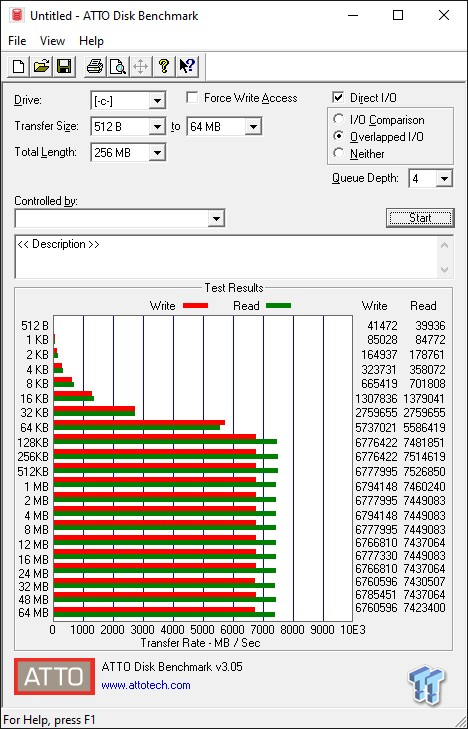The image size is (468, 729).
Task: Click the yellow question mark About icon
Action: 163,66
